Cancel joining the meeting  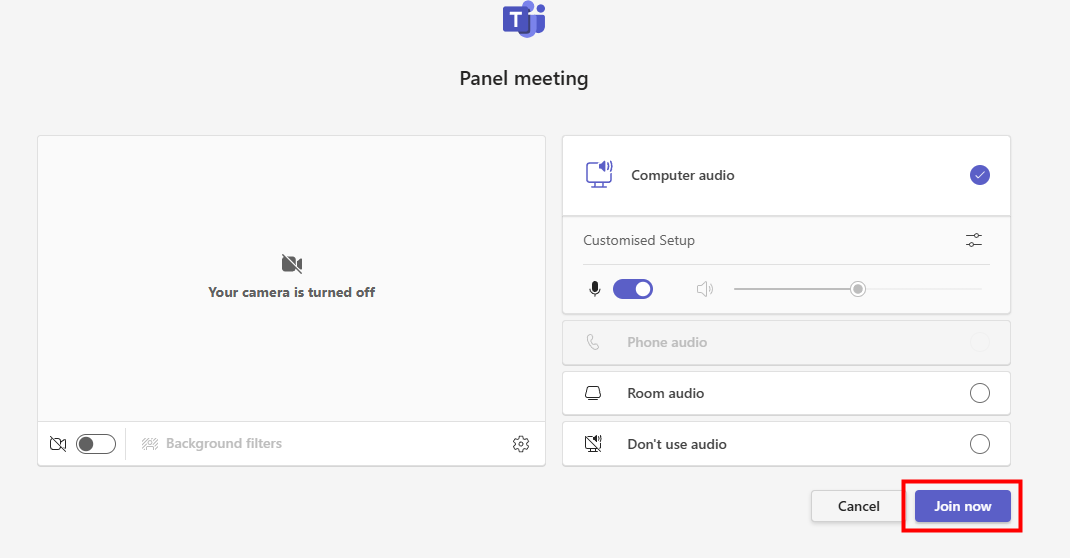858,506
